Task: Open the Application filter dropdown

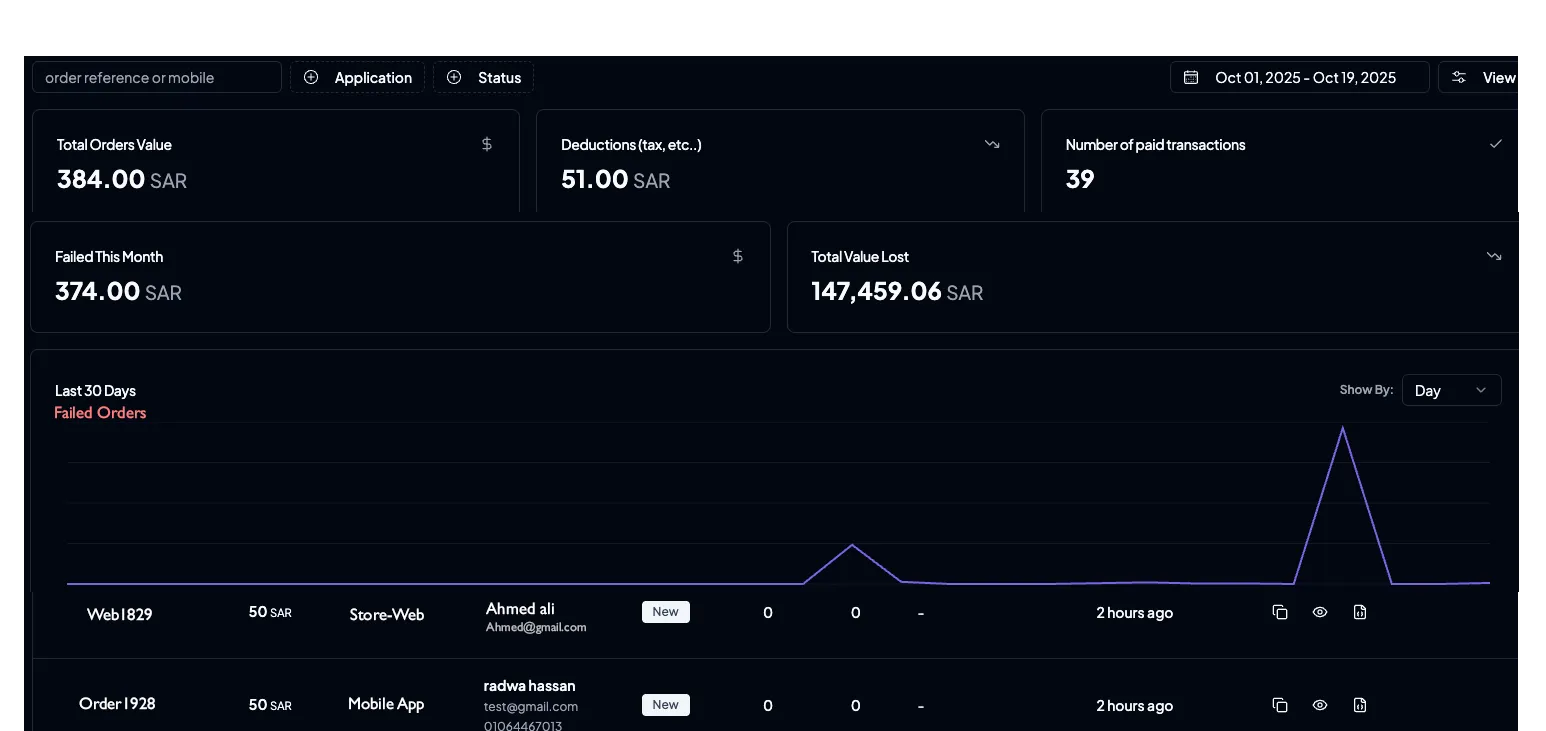Action: [x=358, y=77]
